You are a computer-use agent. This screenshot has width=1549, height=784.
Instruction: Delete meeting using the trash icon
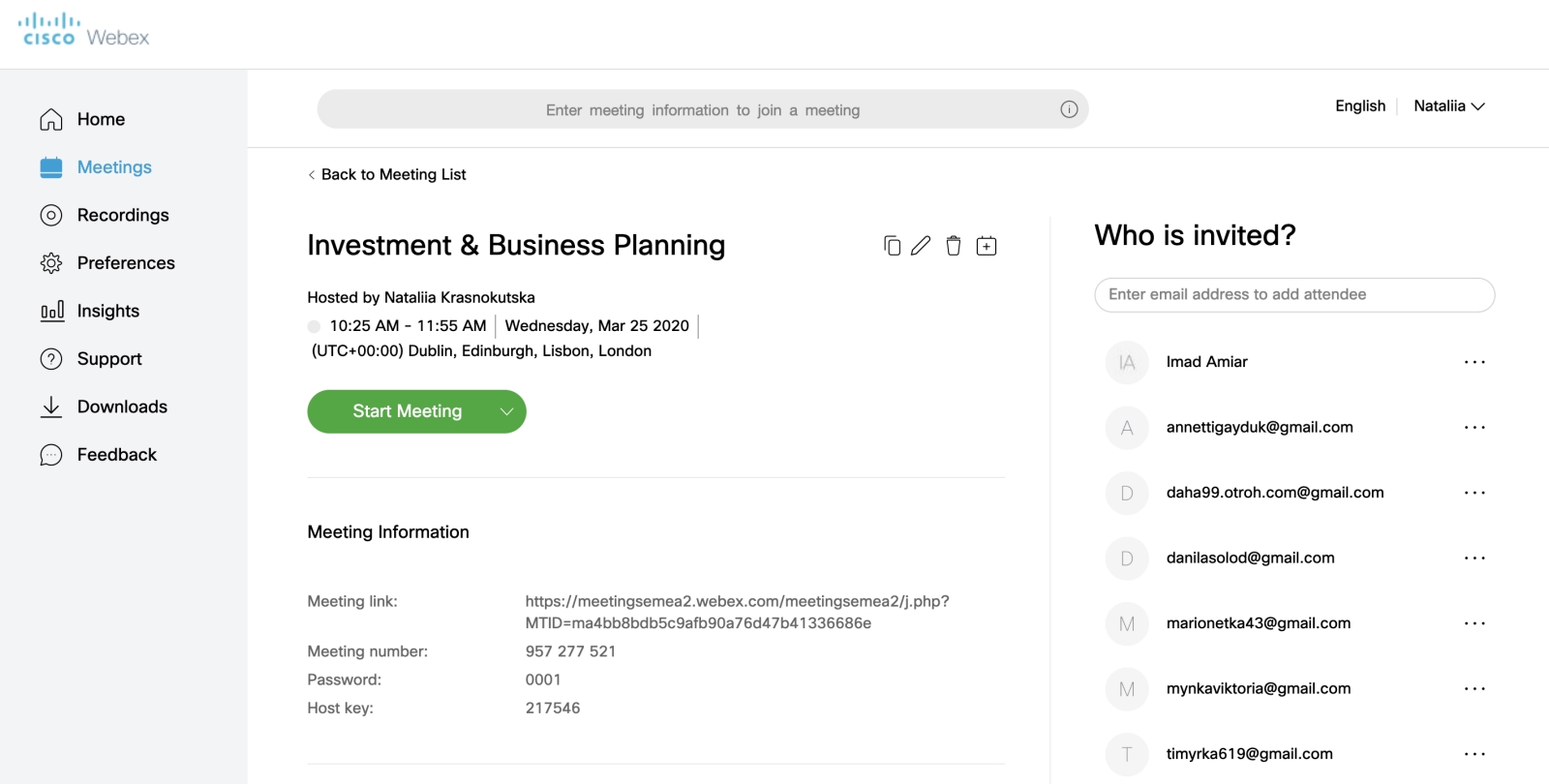coord(954,246)
